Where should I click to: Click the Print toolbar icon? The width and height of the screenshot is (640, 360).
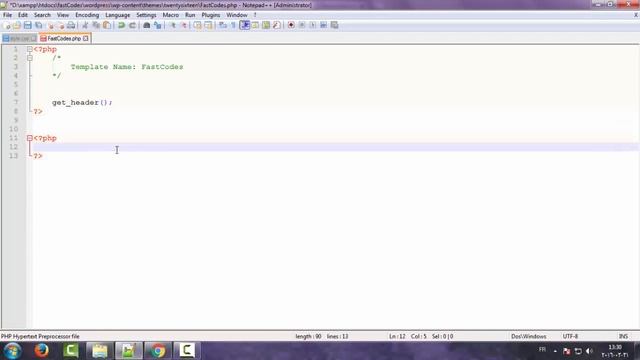point(71,25)
